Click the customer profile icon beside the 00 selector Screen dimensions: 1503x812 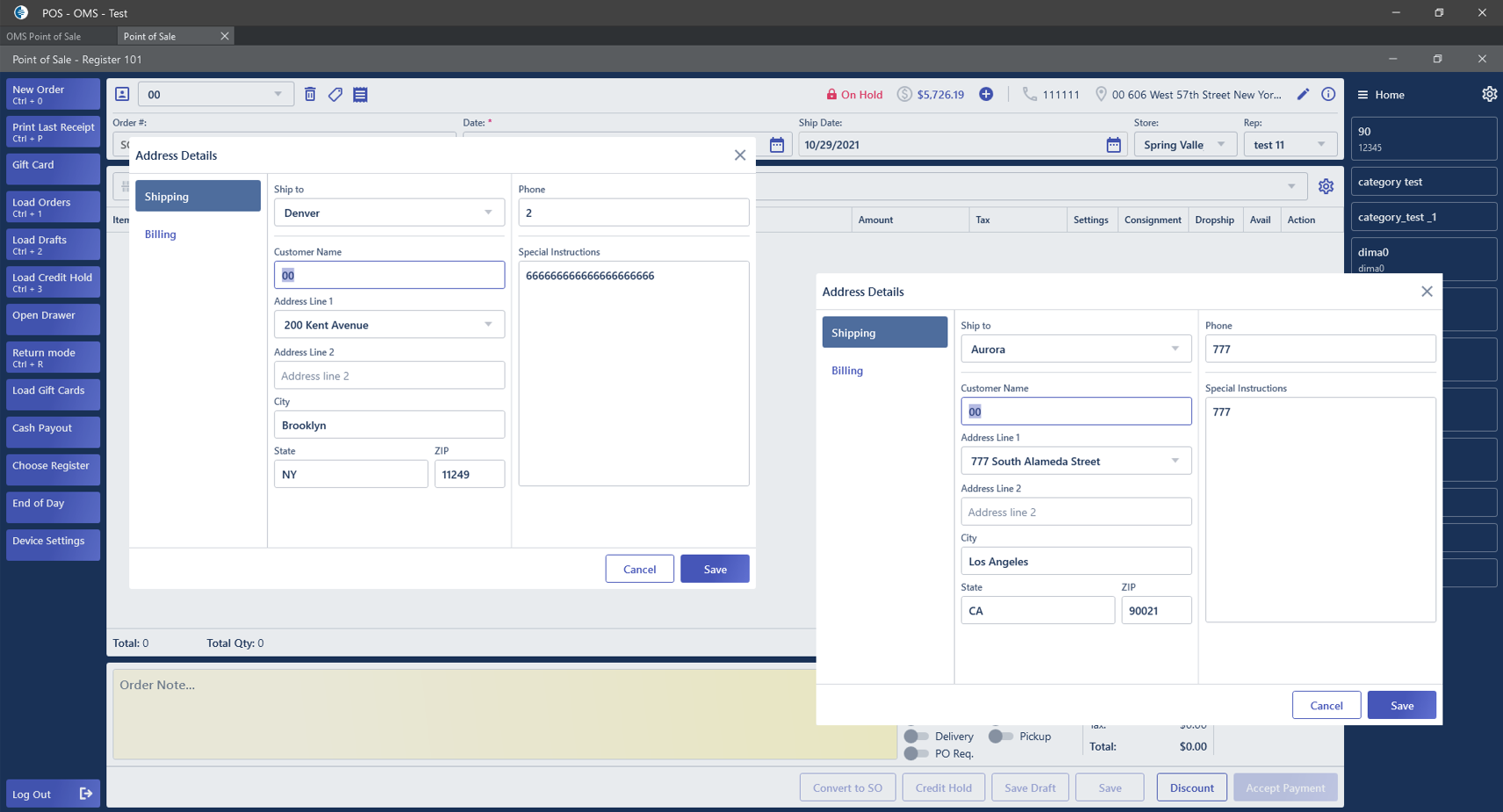(122, 94)
